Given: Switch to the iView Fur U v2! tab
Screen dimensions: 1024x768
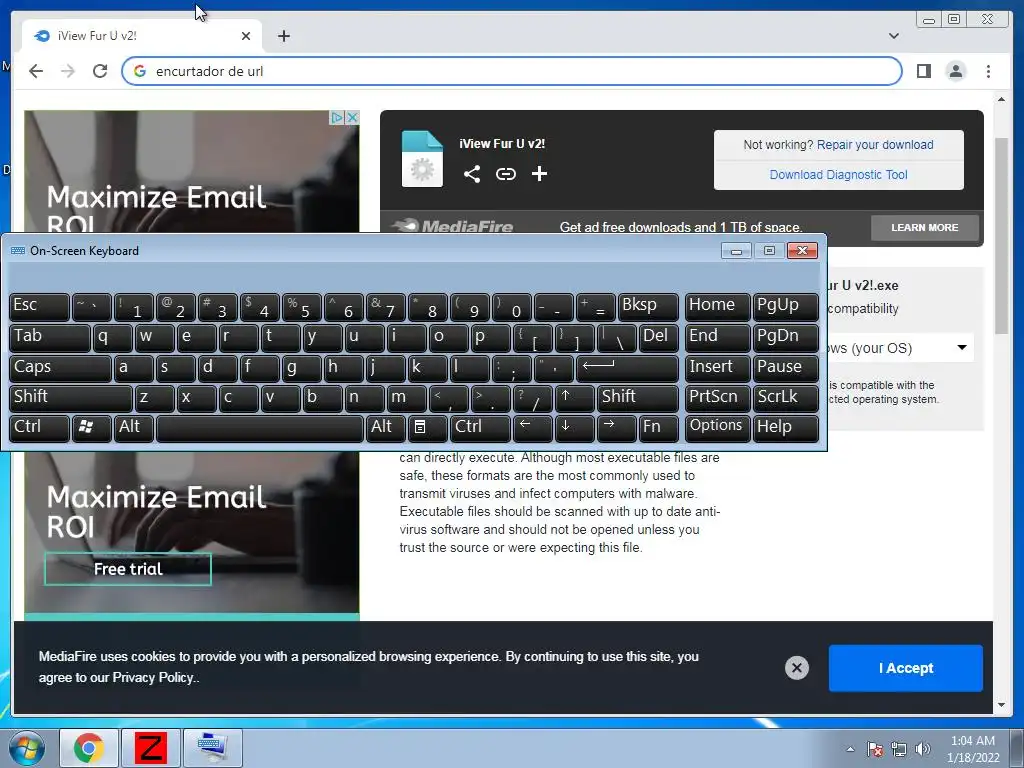Looking at the screenshot, I should [x=140, y=36].
